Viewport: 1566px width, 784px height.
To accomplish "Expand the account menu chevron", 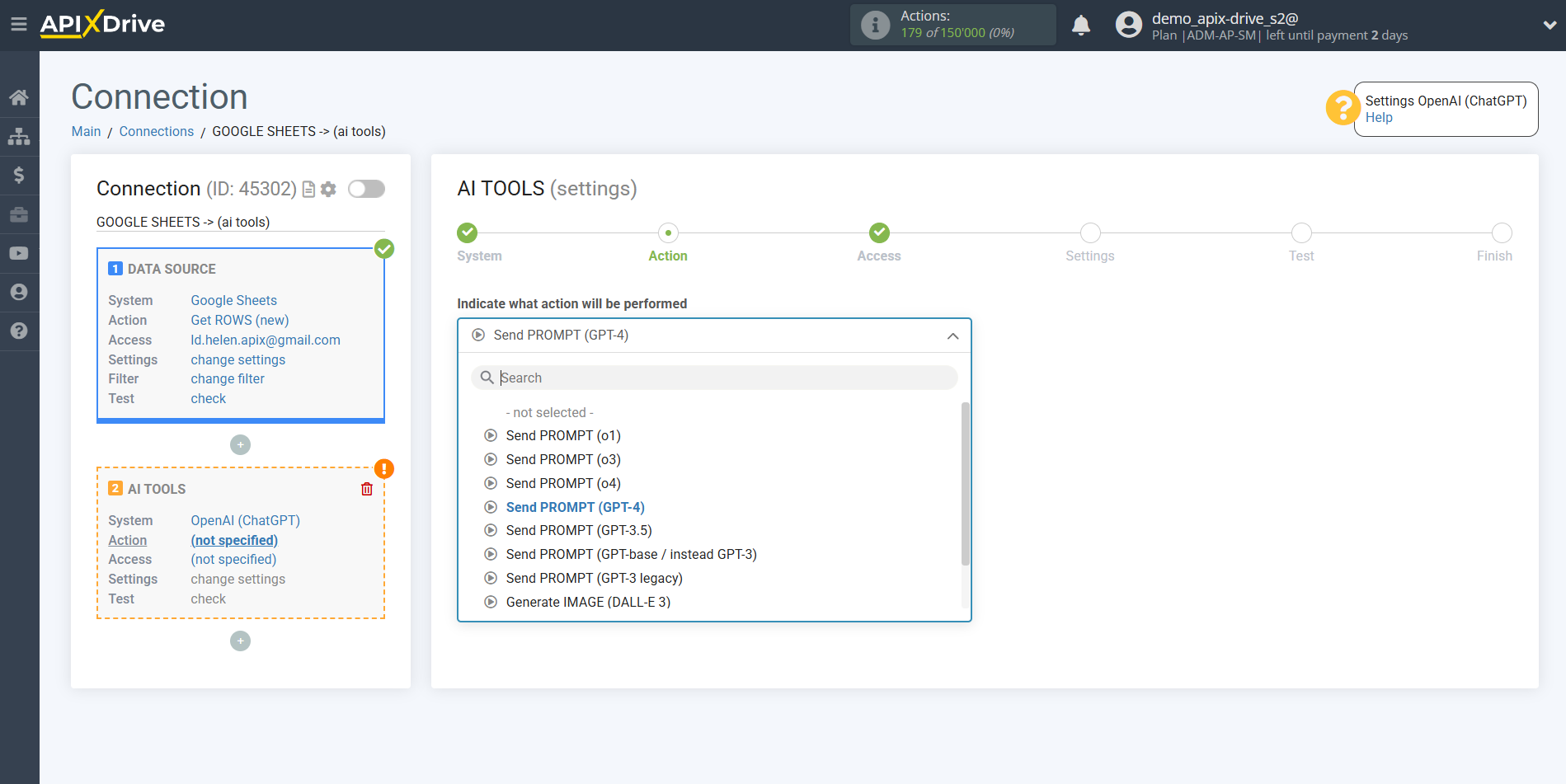I will [x=1550, y=26].
